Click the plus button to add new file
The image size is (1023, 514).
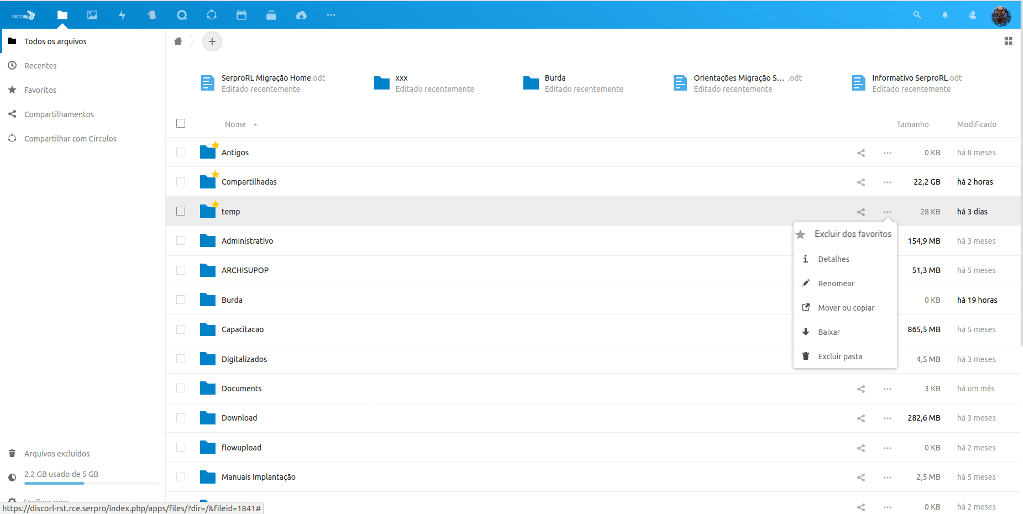212,41
